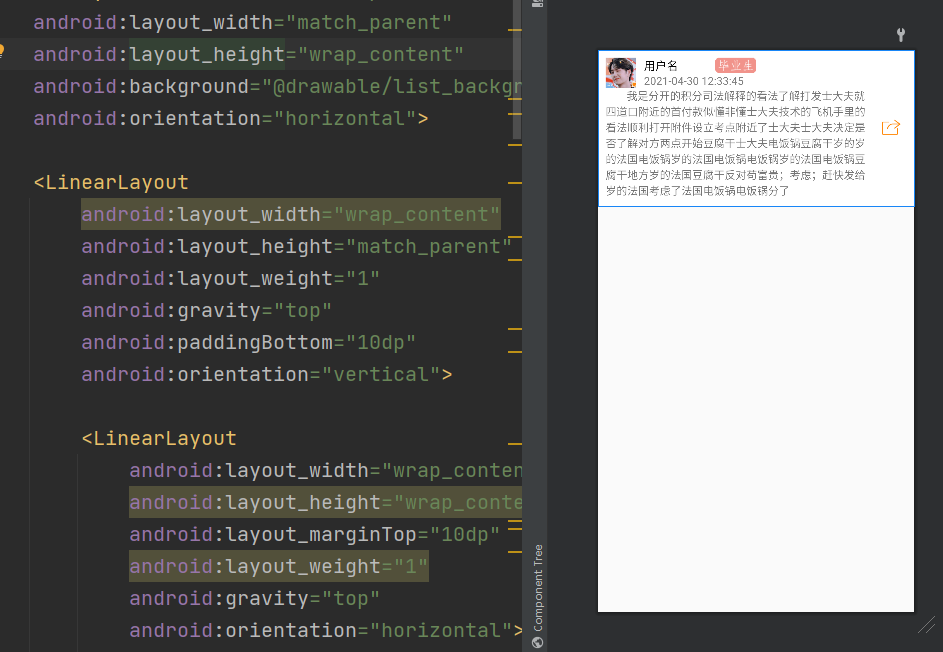Image resolution: width=943 pixels, height=652 pixels.
Task: Click the orange share icon in the preview
Action: pyautogui.click(x=891, y=128)
